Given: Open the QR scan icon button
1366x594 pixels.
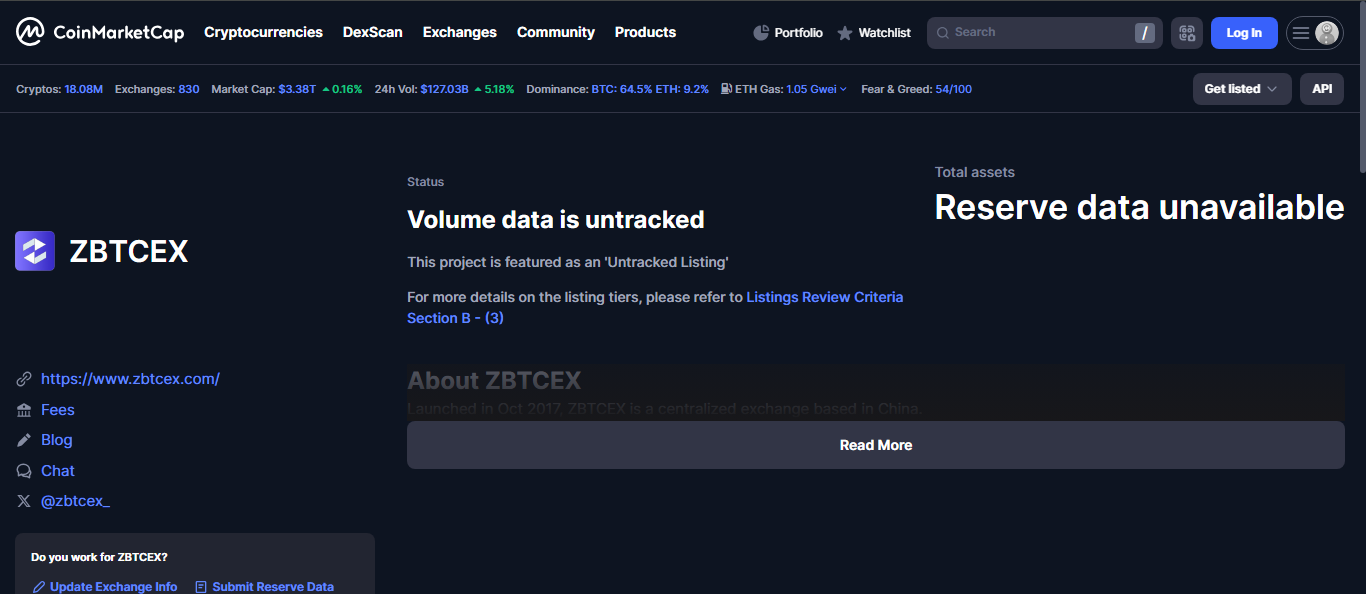Looking at the screenshot, I should click(x=1187, y=33).
